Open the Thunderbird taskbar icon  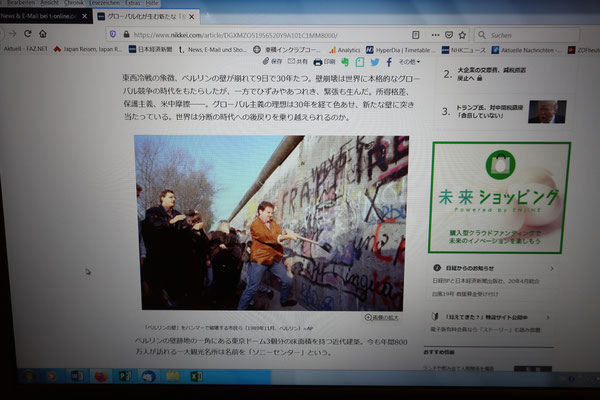click(148, 377)
